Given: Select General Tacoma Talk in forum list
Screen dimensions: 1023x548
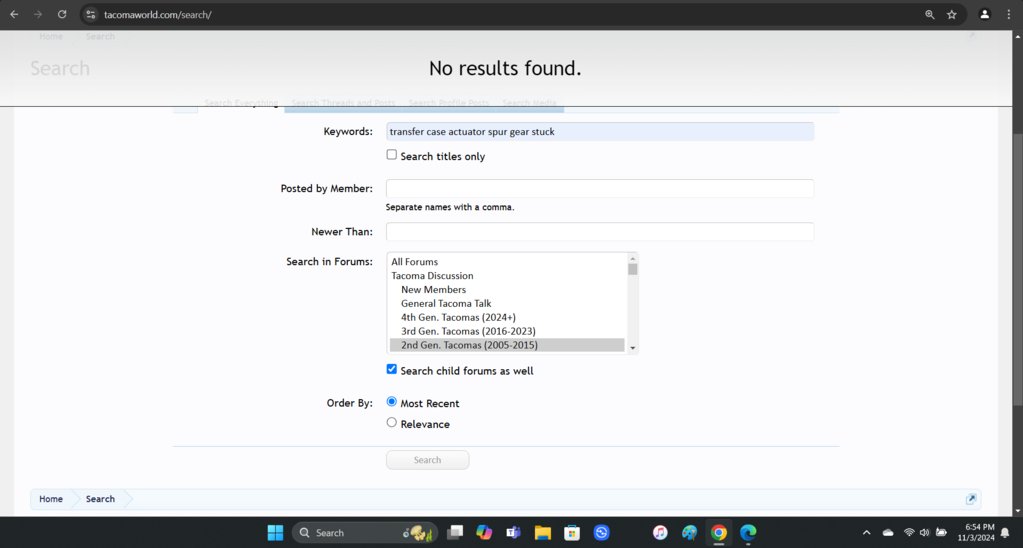Looking at the screenshot, I should click(x=507, y=303).
